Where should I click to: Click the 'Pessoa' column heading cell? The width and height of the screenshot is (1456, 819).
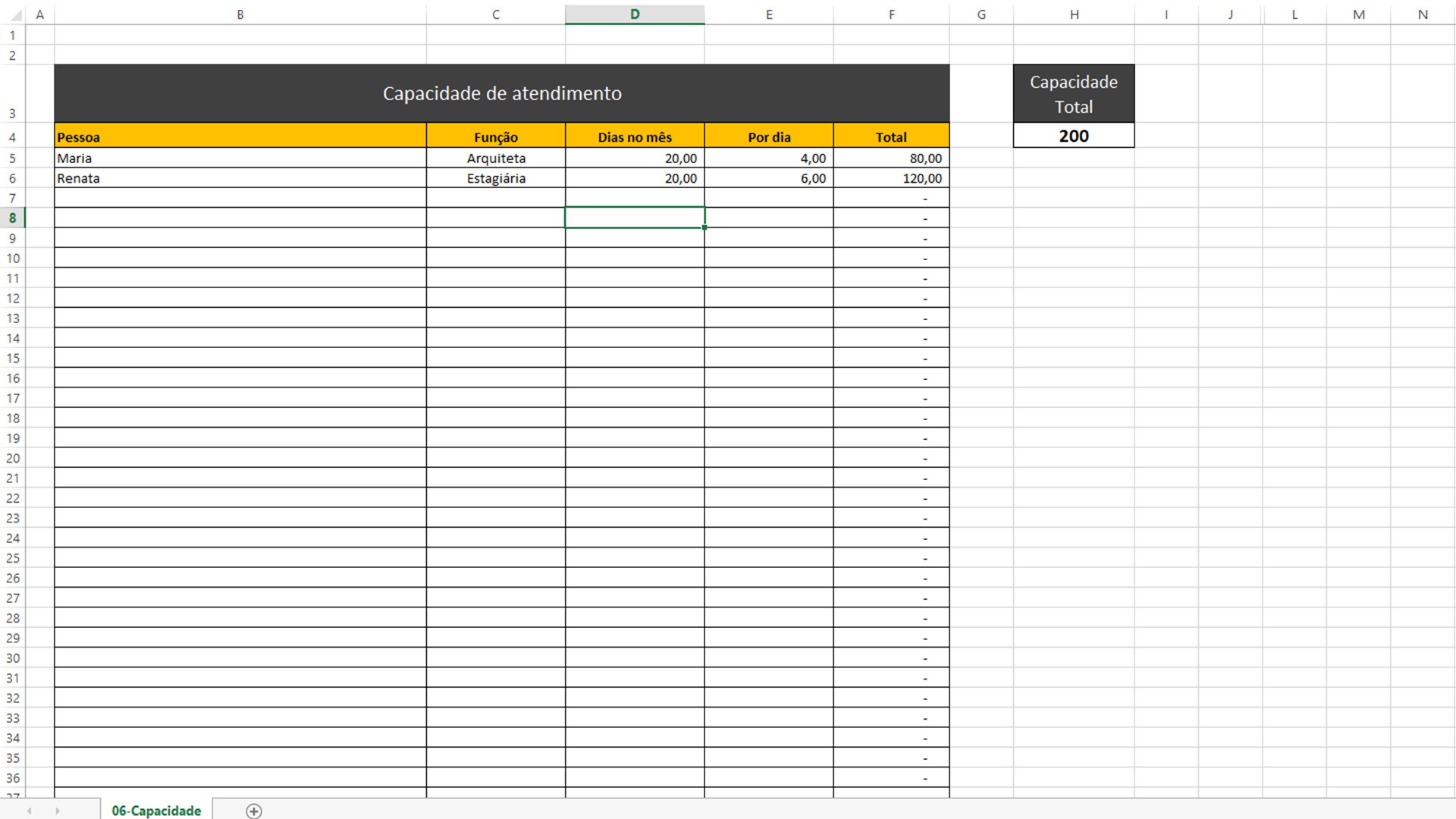pyautogui.click(x=240, y=137)
